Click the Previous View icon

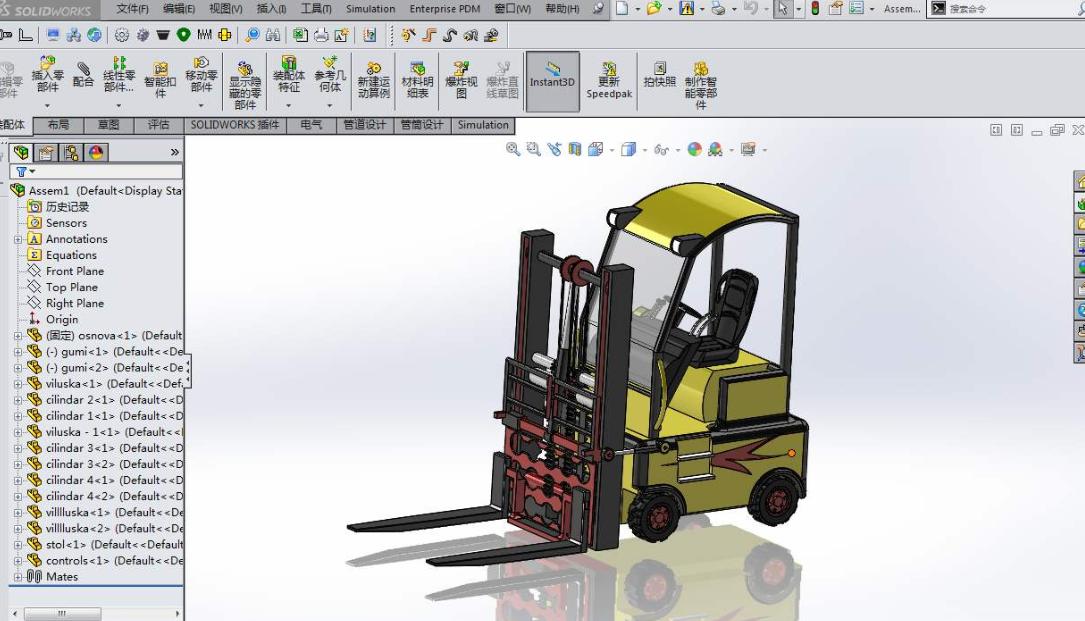click(x=554, y=149)
